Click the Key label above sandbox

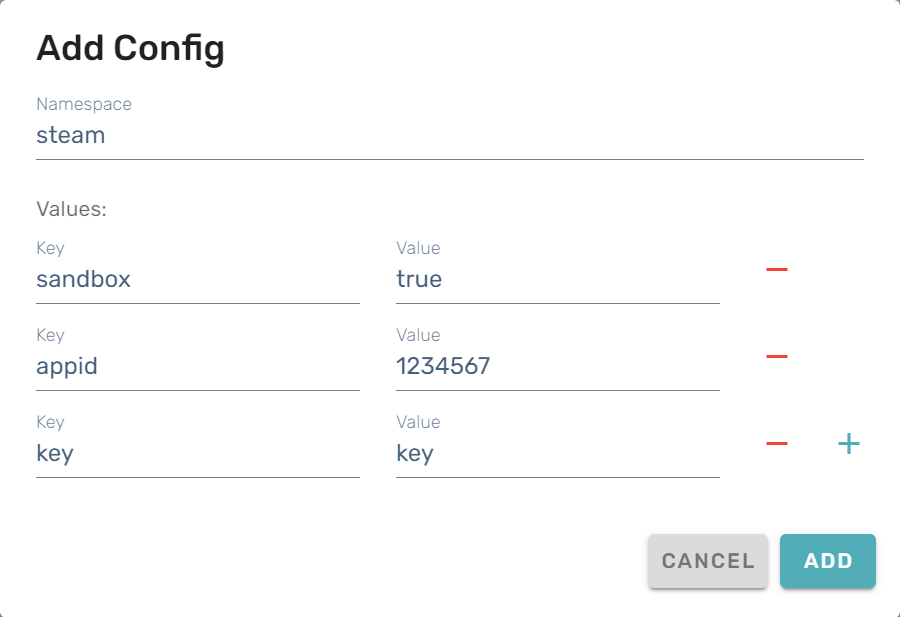click(50, 248)
